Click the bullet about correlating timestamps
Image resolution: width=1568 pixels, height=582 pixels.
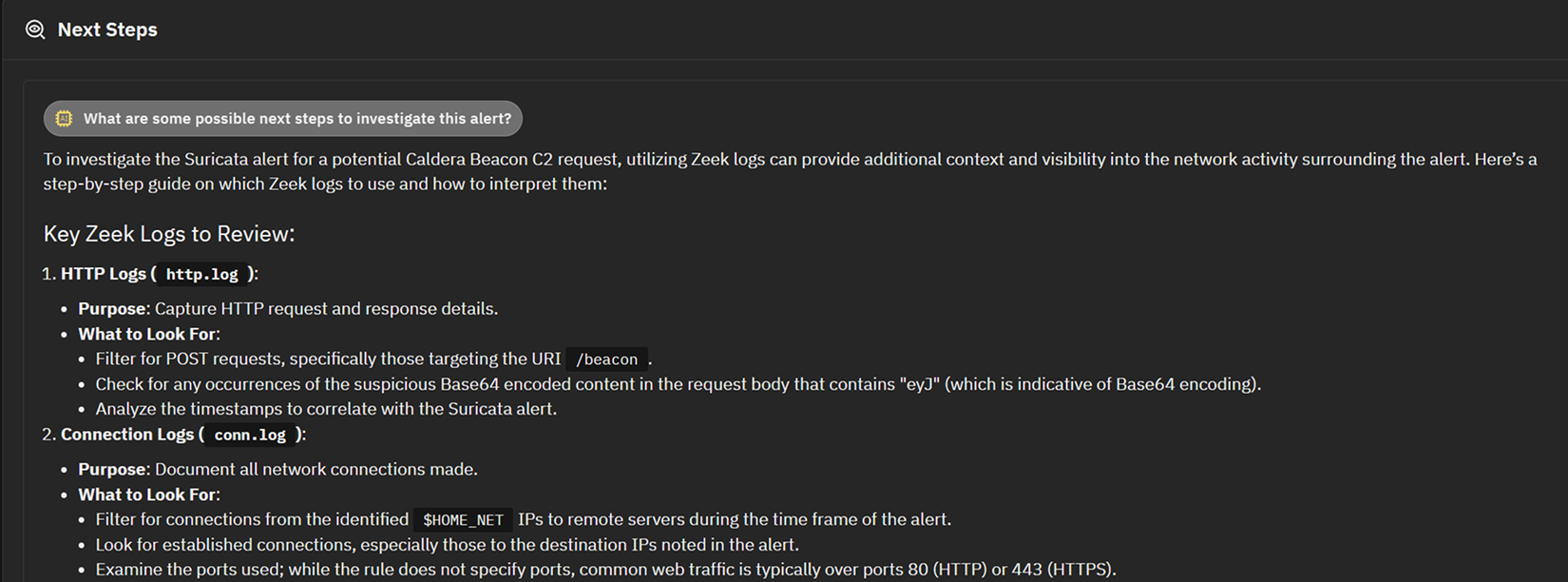point(326,409)
